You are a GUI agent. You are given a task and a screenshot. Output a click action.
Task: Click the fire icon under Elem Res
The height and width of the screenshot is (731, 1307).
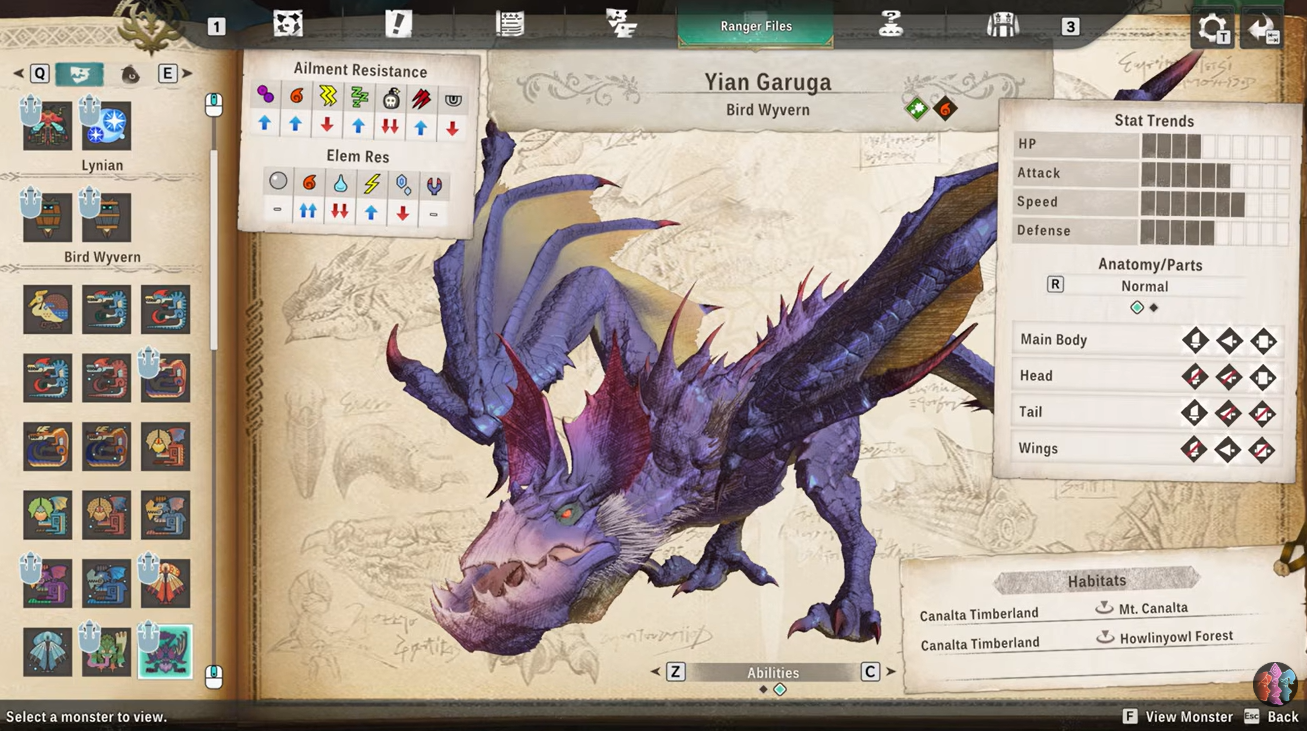pyautogui.click(x=309, y=182)
